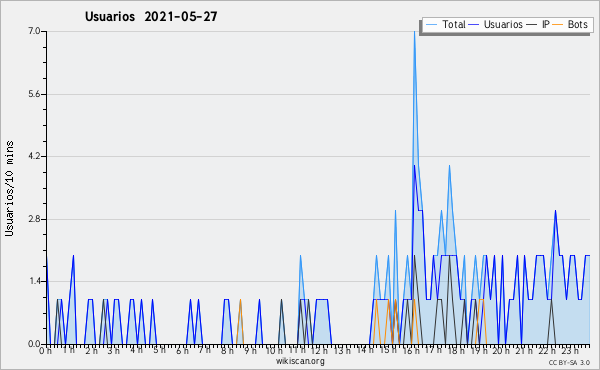
Task: Click the '2 h' x-axis label
Action: [91, 350]
